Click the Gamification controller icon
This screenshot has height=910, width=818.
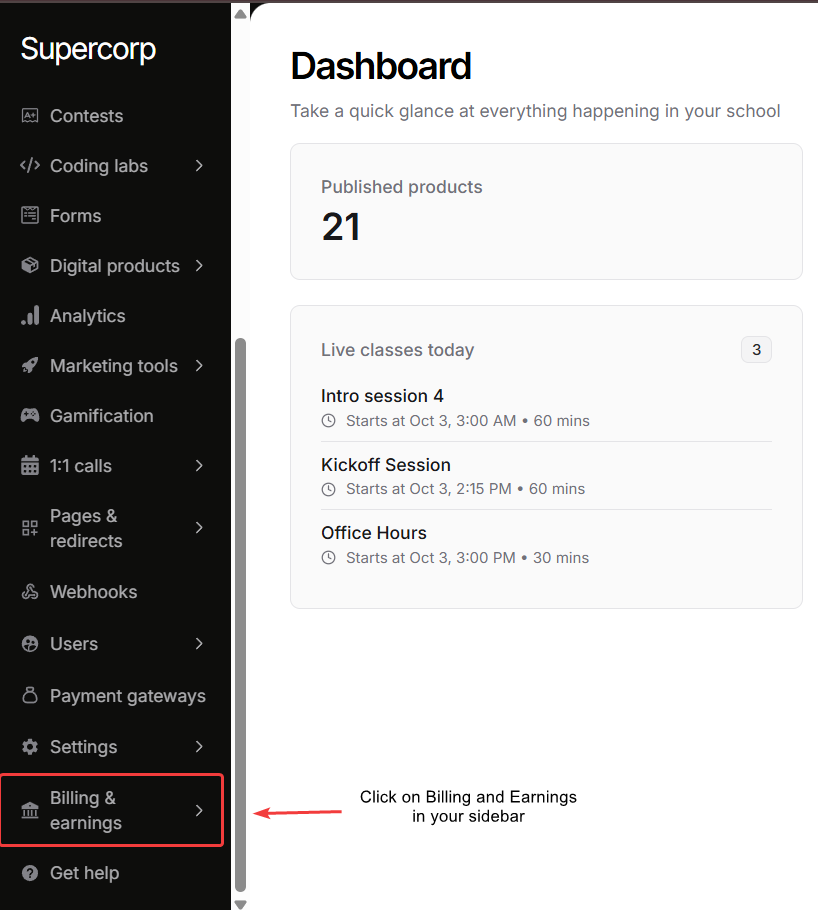coord(30,416)
